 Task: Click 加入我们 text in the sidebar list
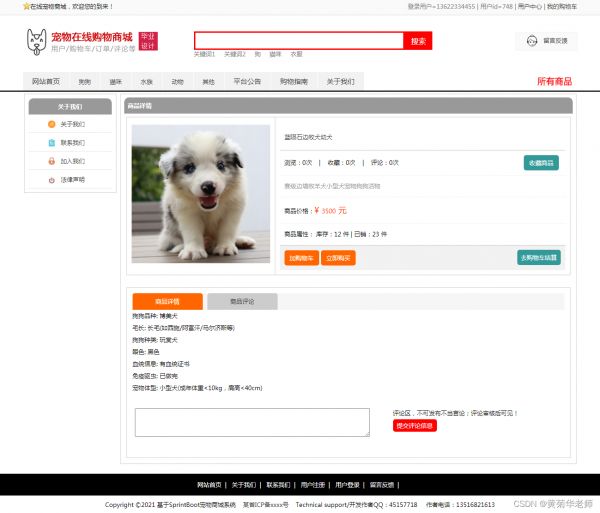pos(73,161)
